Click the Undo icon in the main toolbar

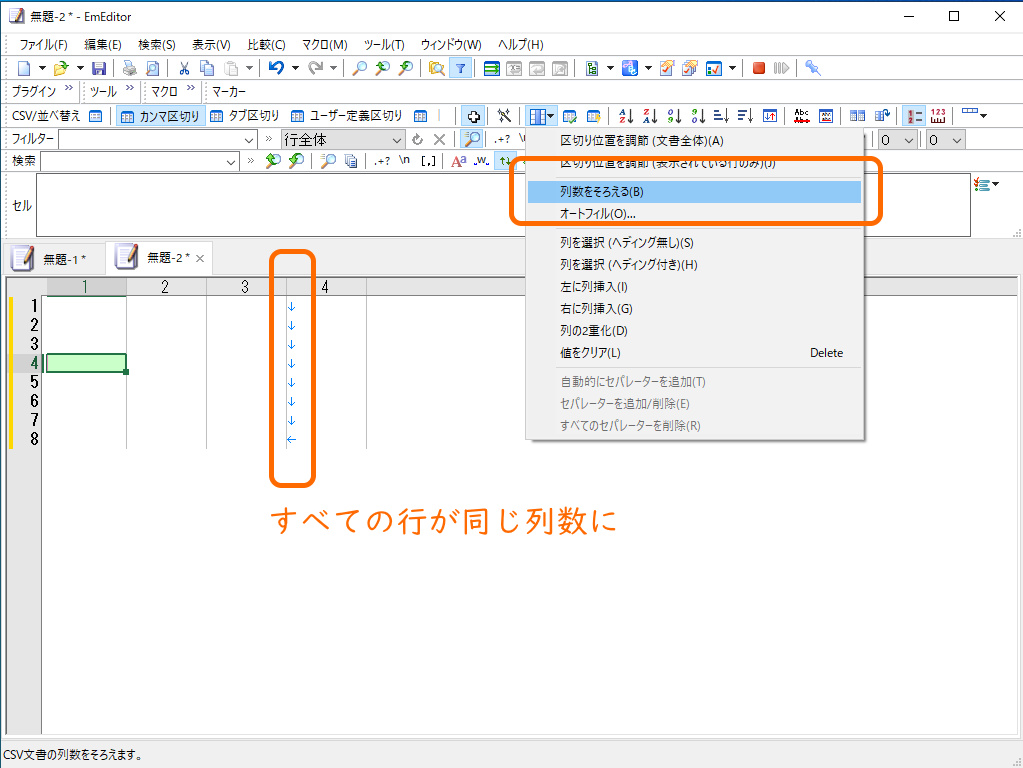277,67
